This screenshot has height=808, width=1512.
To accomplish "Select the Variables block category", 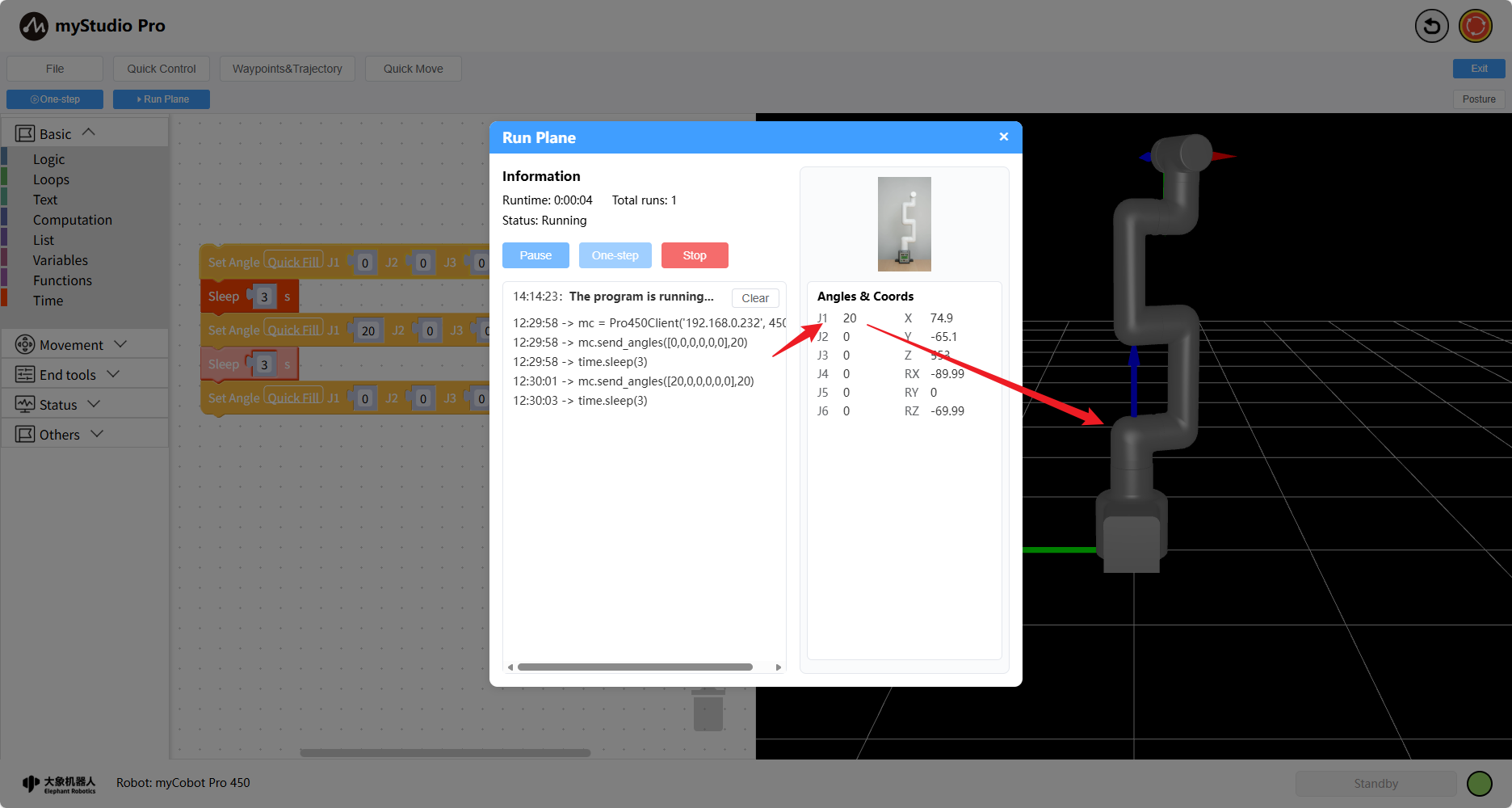I will click(x=61, y=260).
